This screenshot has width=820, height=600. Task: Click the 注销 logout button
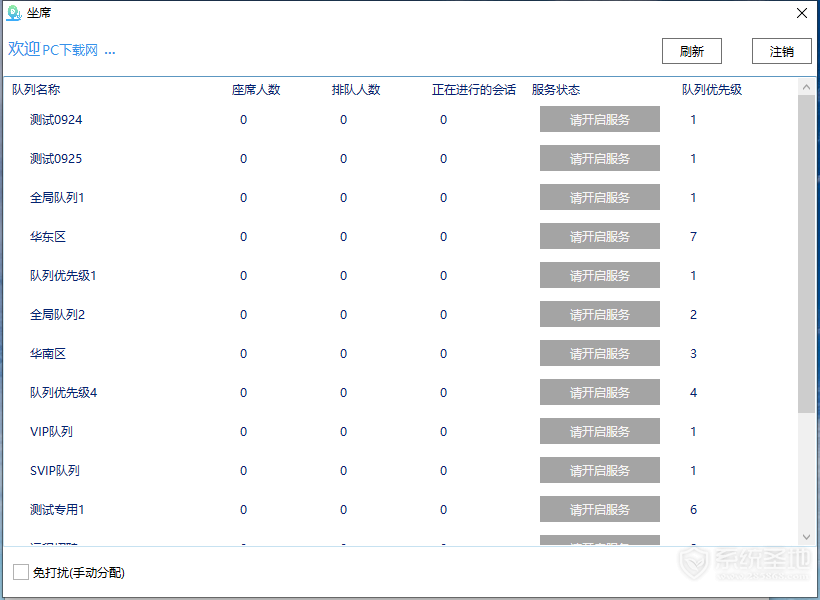tap(781, 51)
